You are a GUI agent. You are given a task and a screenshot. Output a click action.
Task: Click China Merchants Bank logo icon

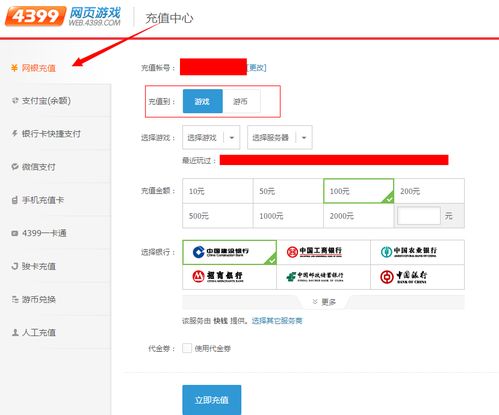[x=198, y=276]
